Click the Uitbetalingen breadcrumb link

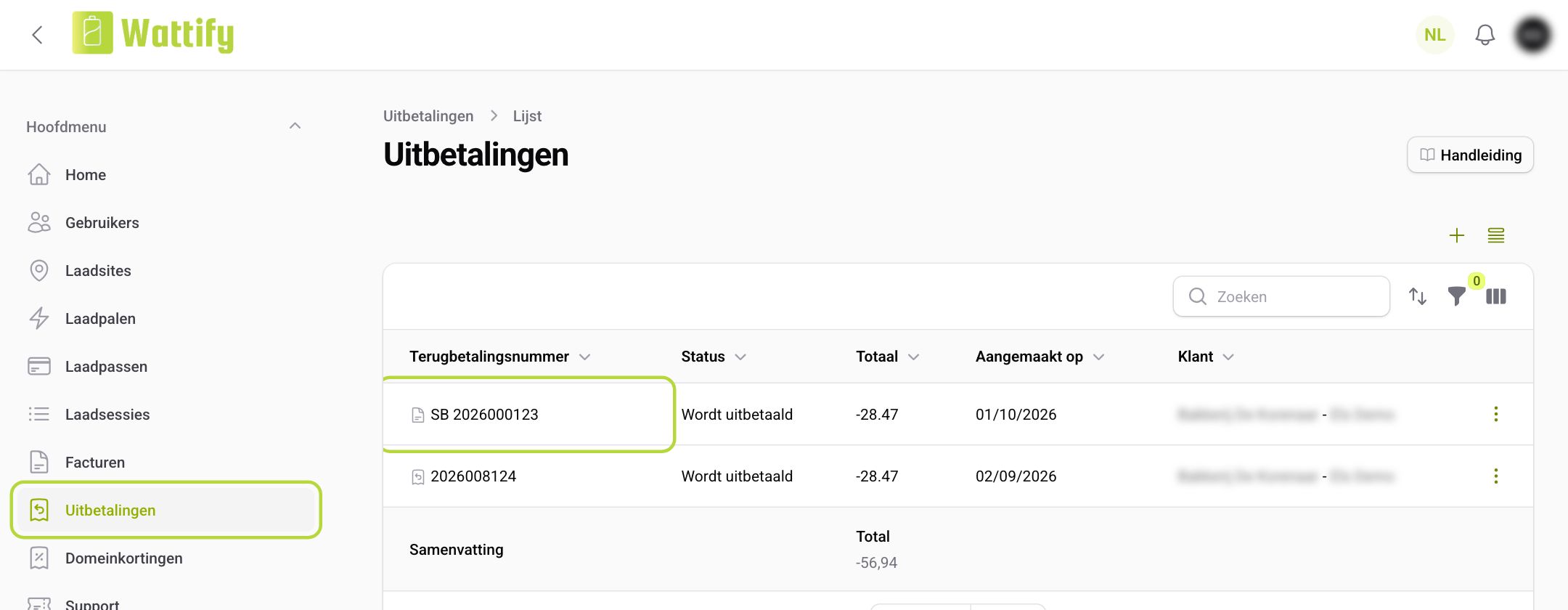click(x=428, y=116)
